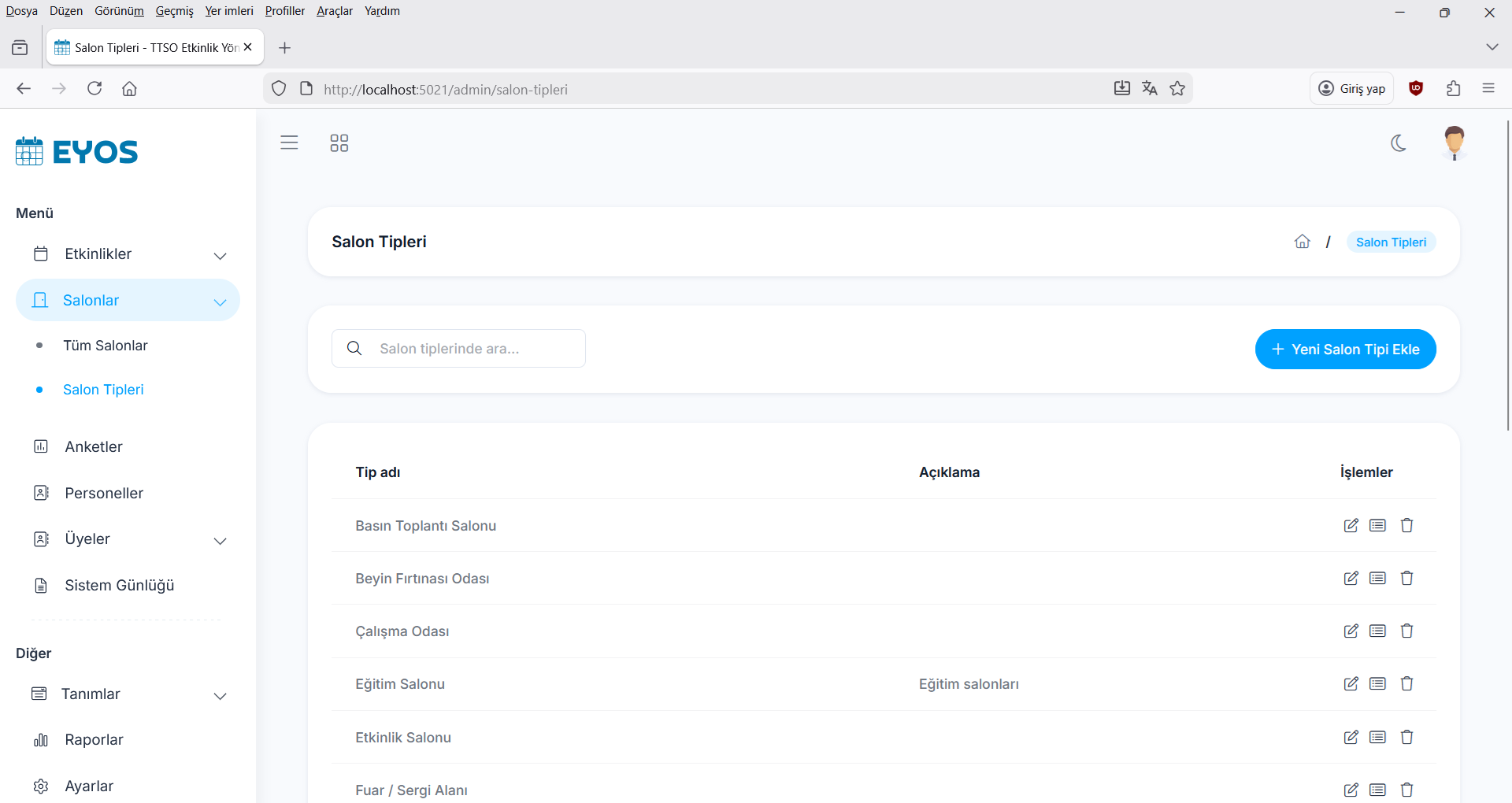
Task: Bookmark this page with the star icon
Action: click(x=1177, y=89)
